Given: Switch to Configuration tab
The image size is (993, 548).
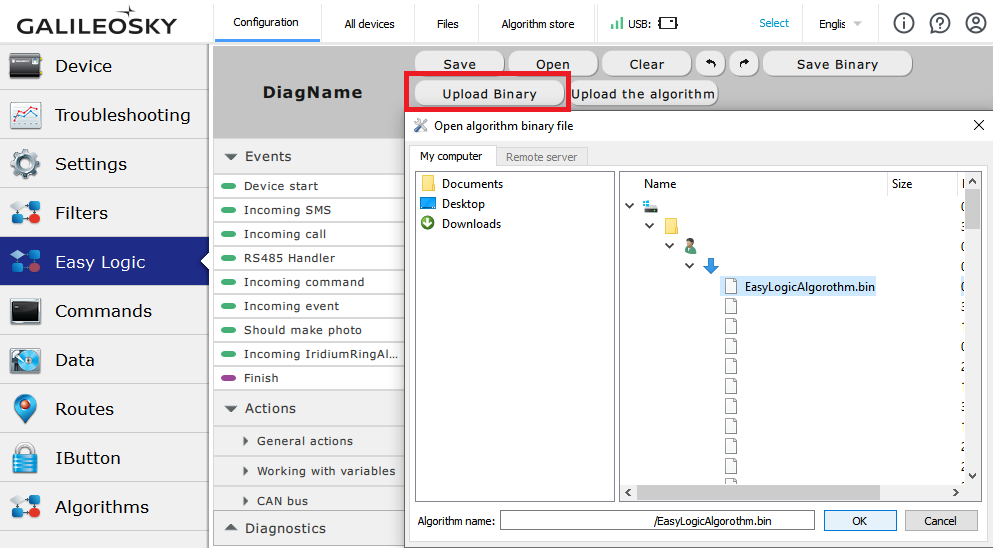Looking at the screenshot, I should tap(266, 22).
